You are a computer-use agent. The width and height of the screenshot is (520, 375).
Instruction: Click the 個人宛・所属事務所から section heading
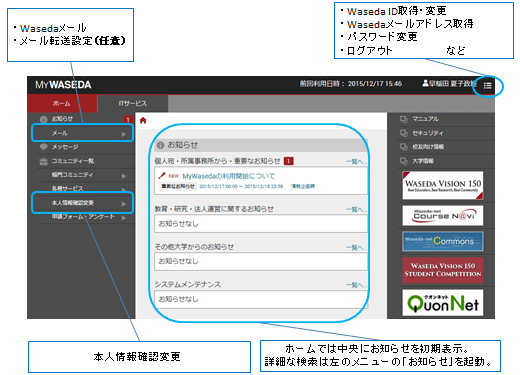pos(217,161)
